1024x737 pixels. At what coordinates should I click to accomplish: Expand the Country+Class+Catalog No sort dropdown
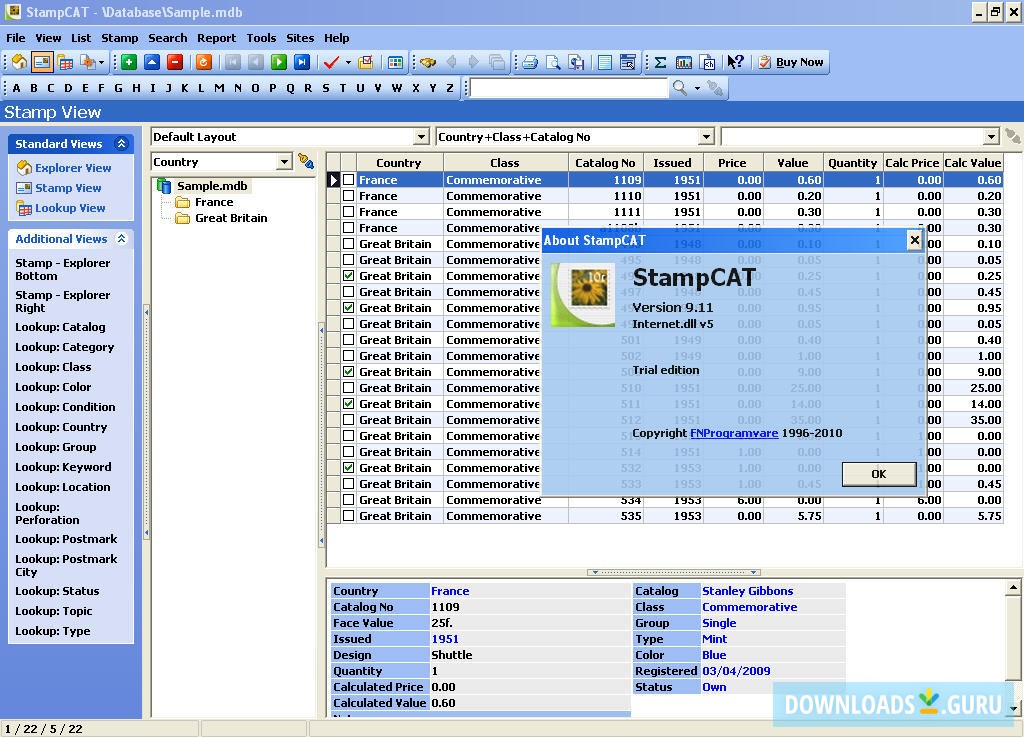click(x=706, y=137)
